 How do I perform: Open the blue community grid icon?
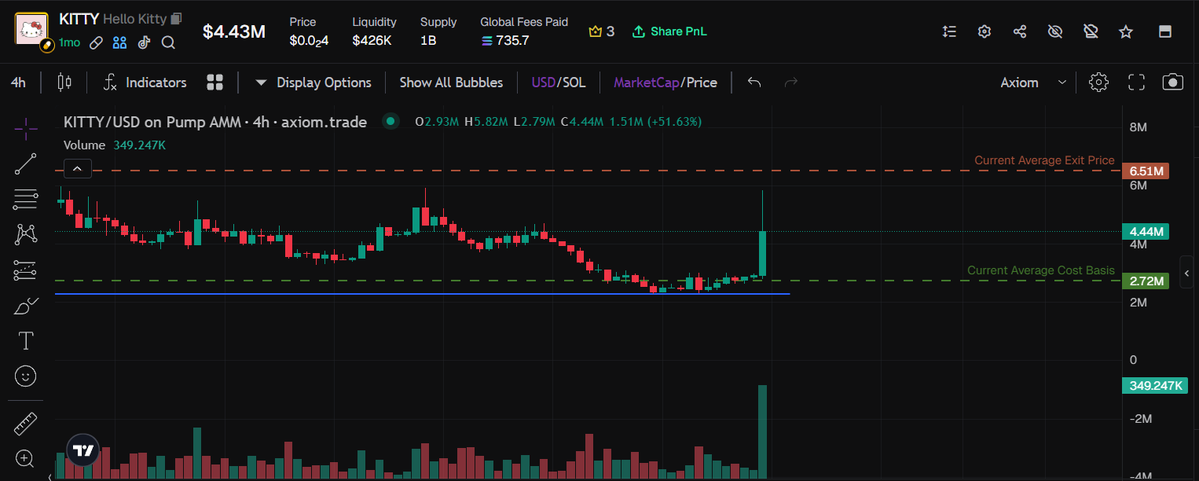[x=119, y=43]
